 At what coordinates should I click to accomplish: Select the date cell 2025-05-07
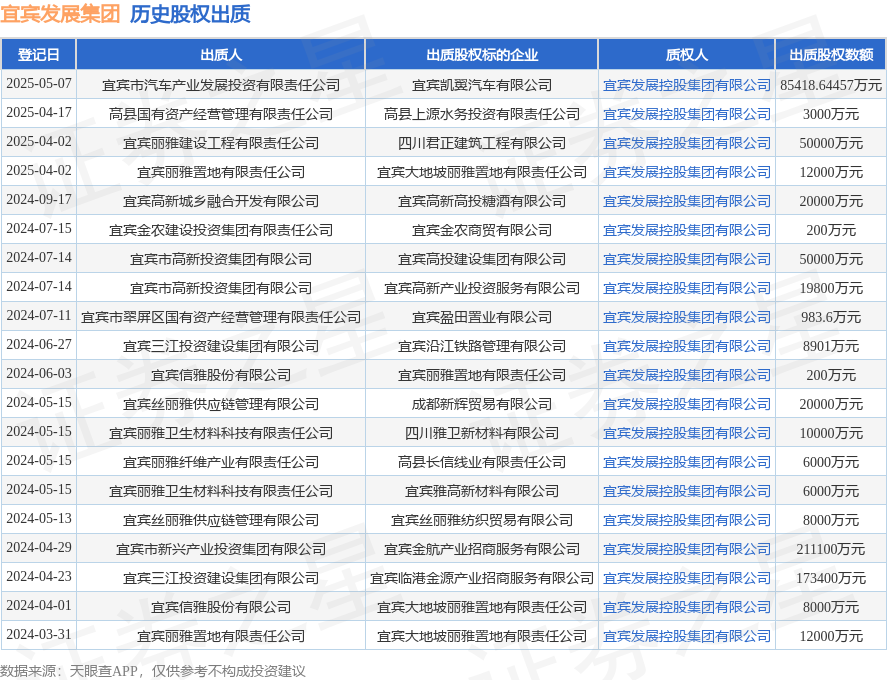point(38,84)
